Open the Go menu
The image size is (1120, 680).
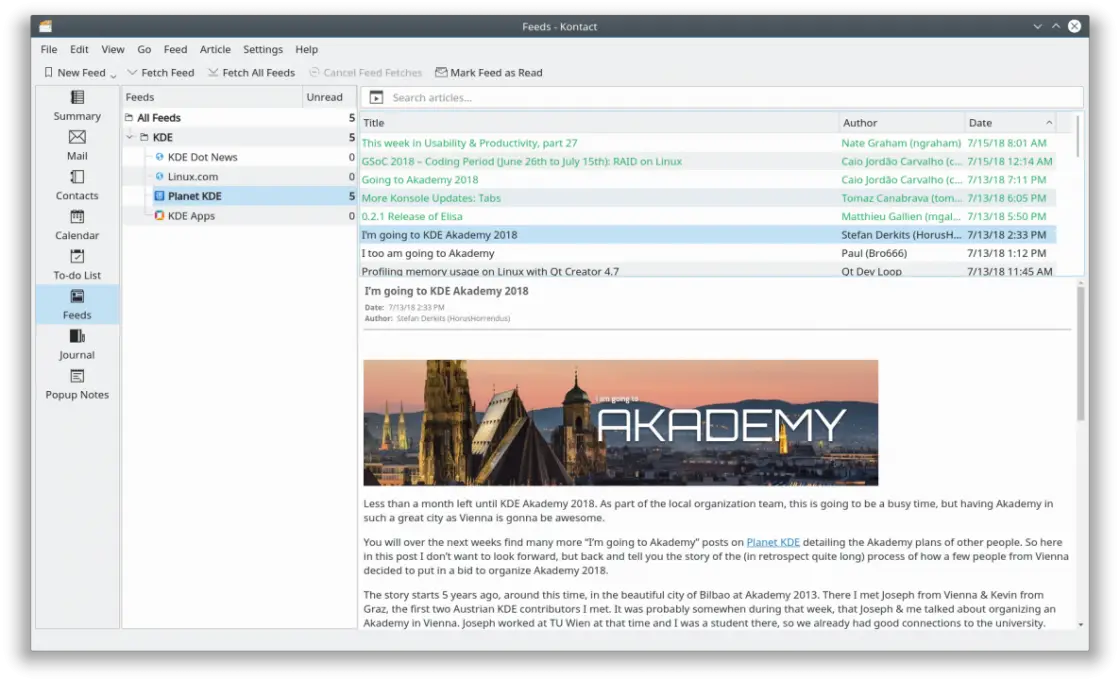click(x=144, y=49)
